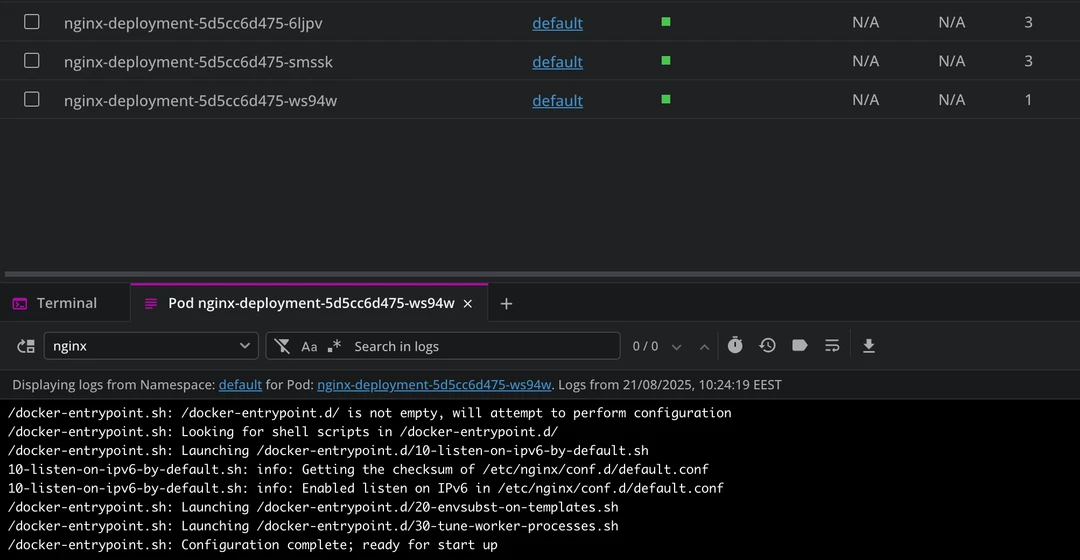Screen dimensions: 1080x560
Task: Enable case-sensitive Aa search option
Action: (x=309, y=346)
